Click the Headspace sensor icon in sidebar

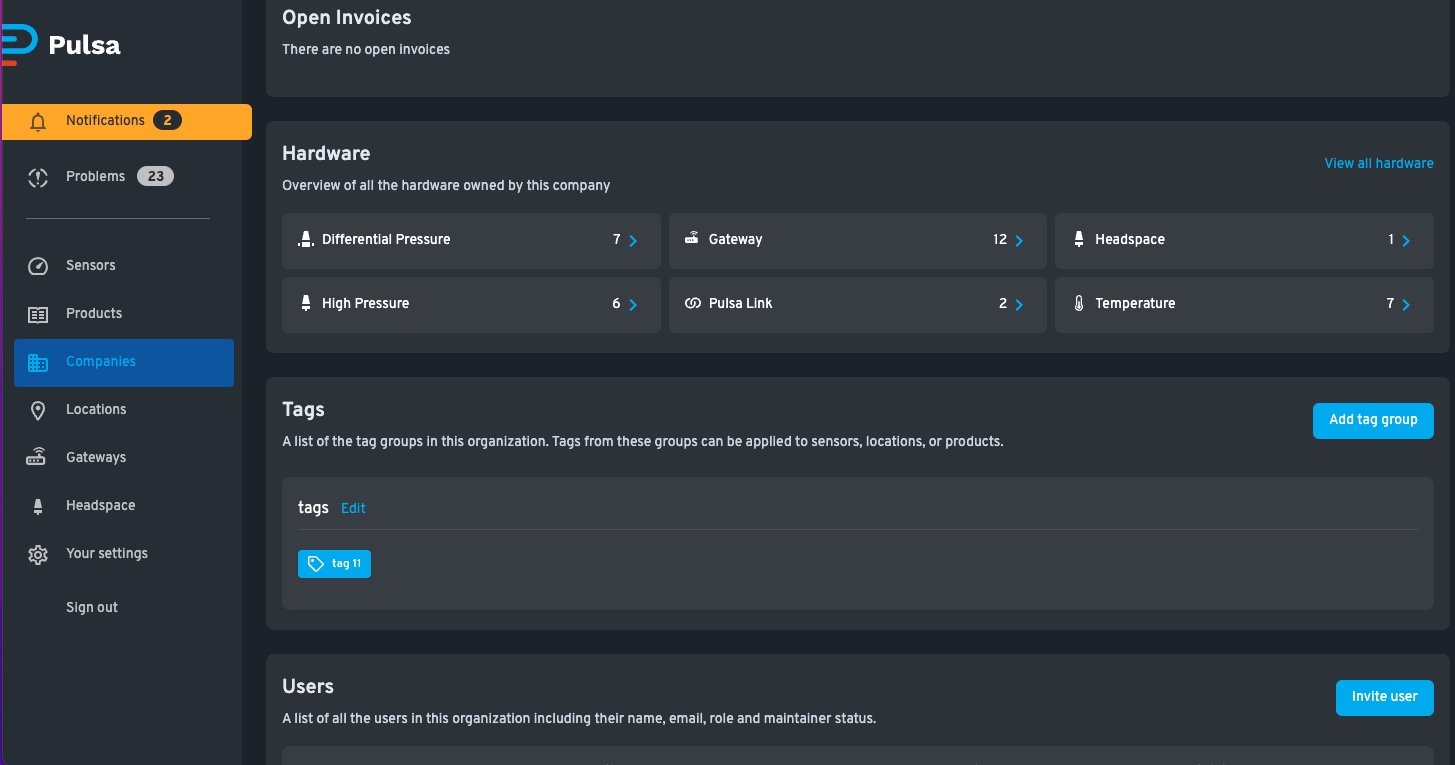(x=38, y=506)
